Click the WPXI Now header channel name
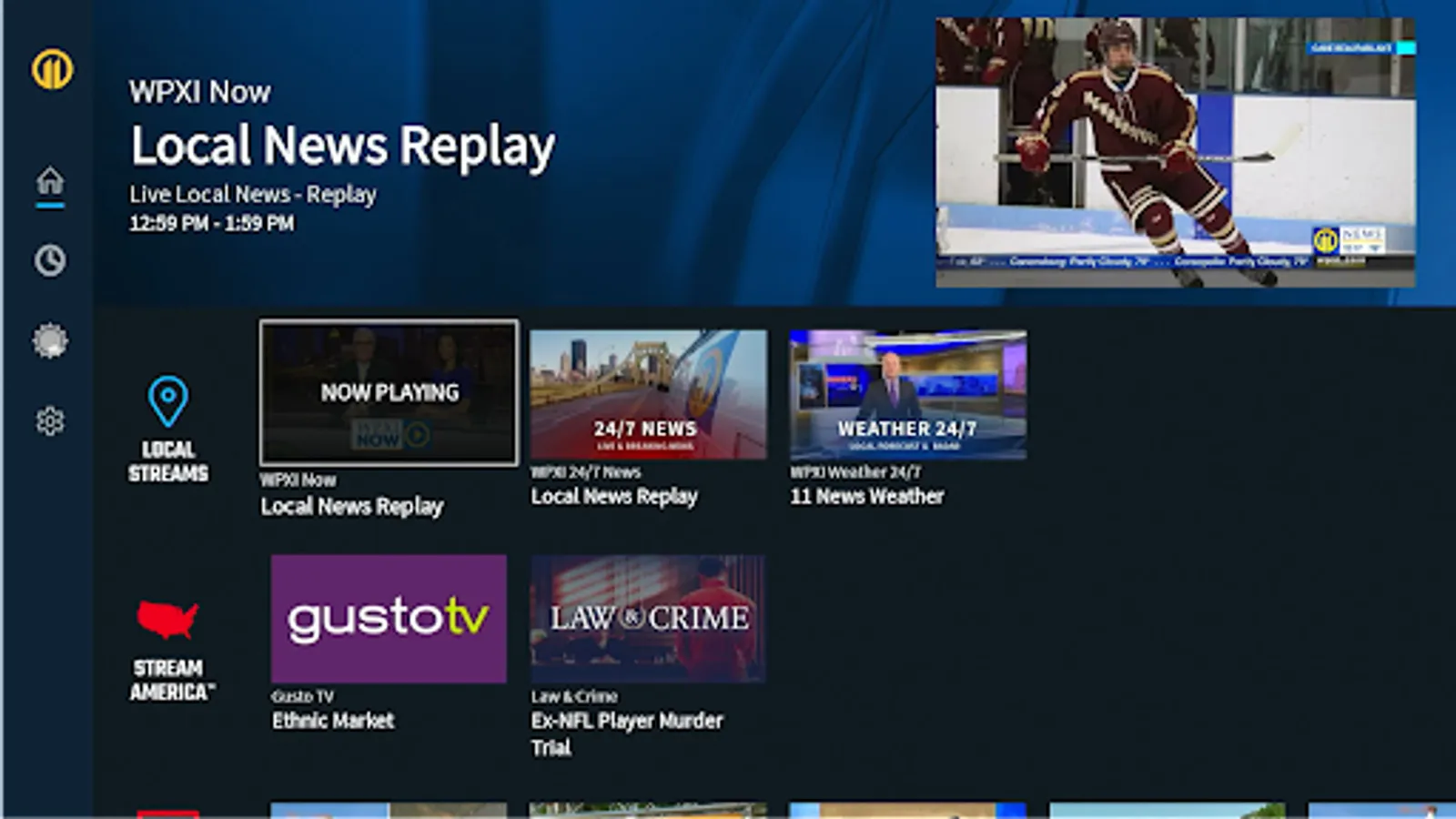The height and width of the screenshot is (819, 1456). pyautogui.click(x=200, y=92)
